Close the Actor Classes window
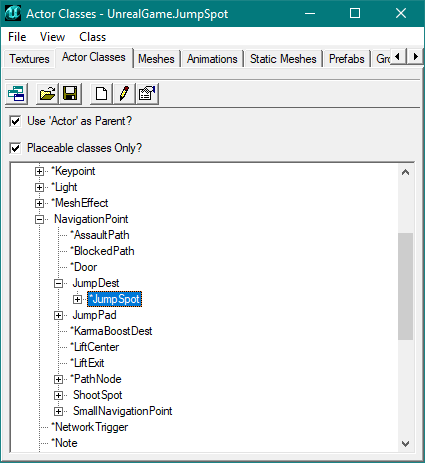 point(401,14)
